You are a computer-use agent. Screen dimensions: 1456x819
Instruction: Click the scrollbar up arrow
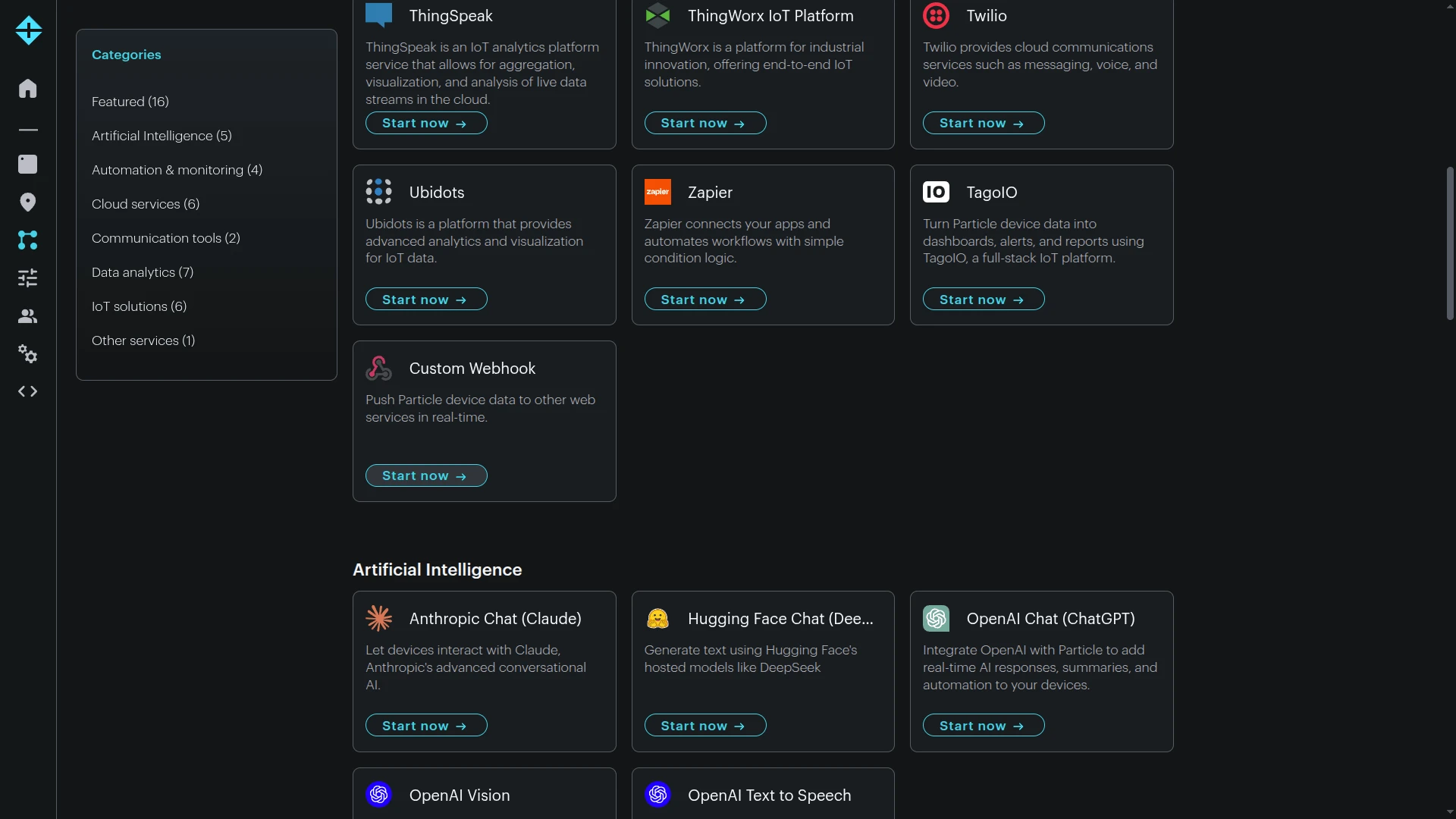point(1450,6)
